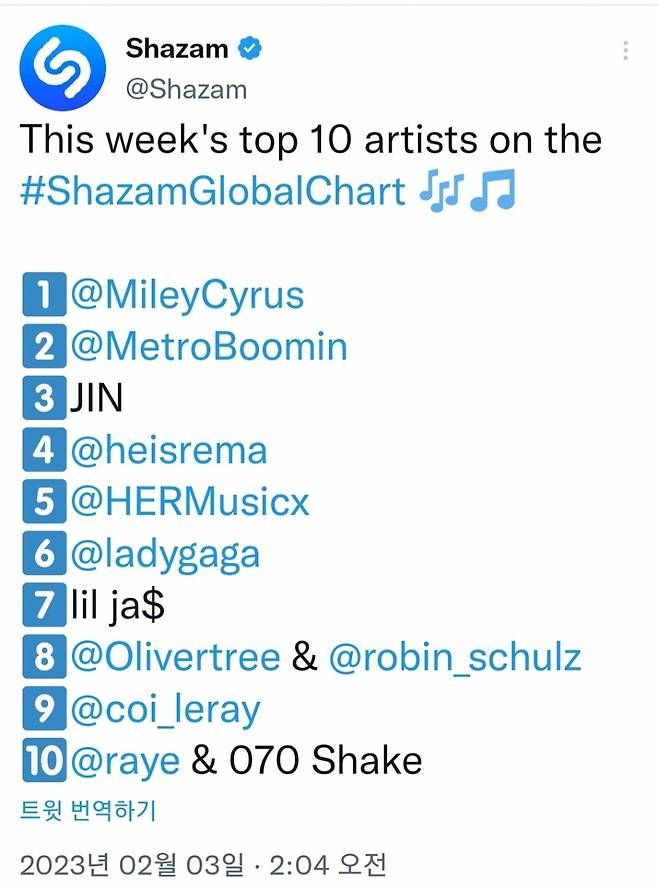658x890 pixels.
Task: Go to the @ladygaga profile
Action: [x=165, y=553]
